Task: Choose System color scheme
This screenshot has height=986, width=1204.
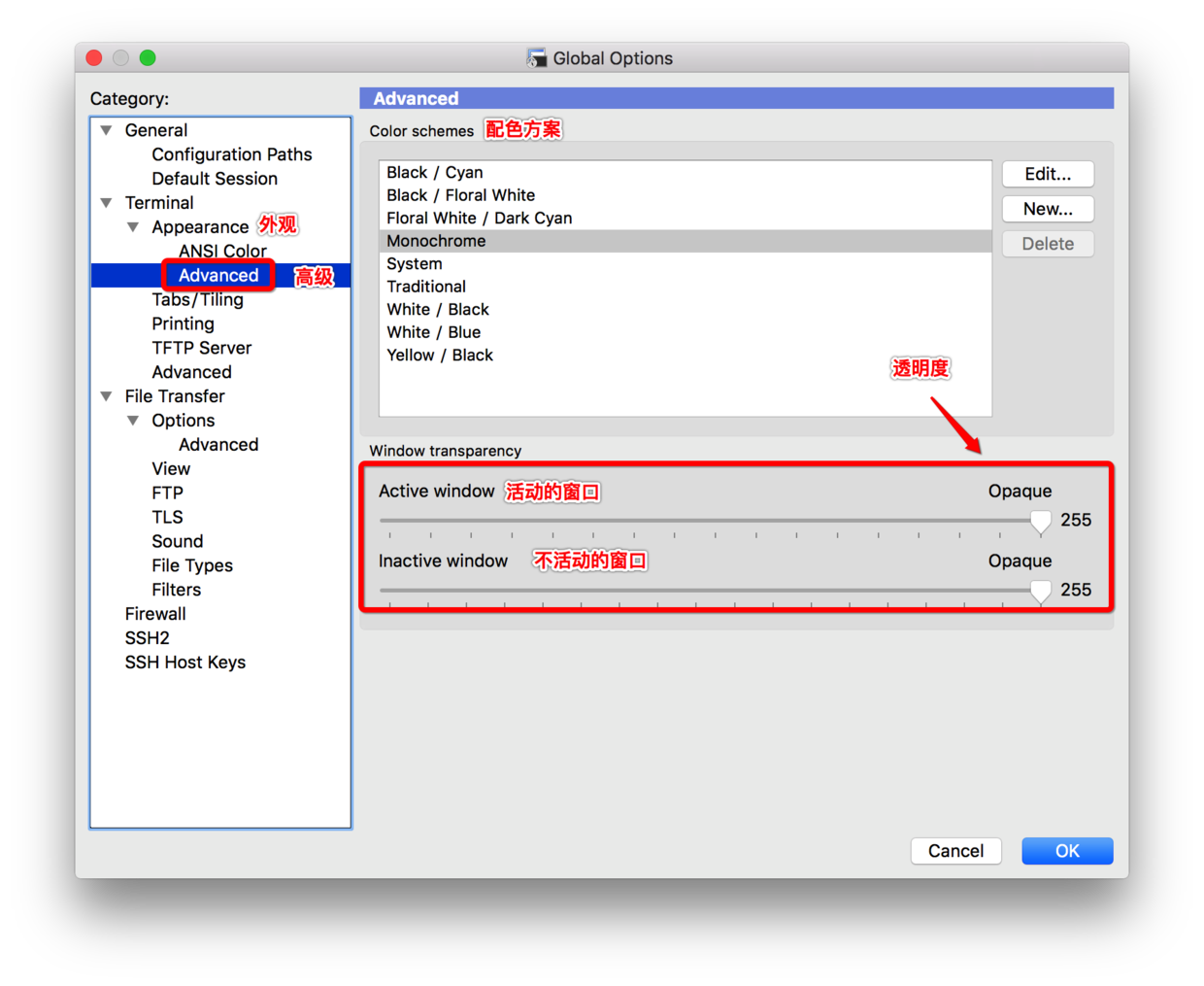Action: tap(685, 263)
